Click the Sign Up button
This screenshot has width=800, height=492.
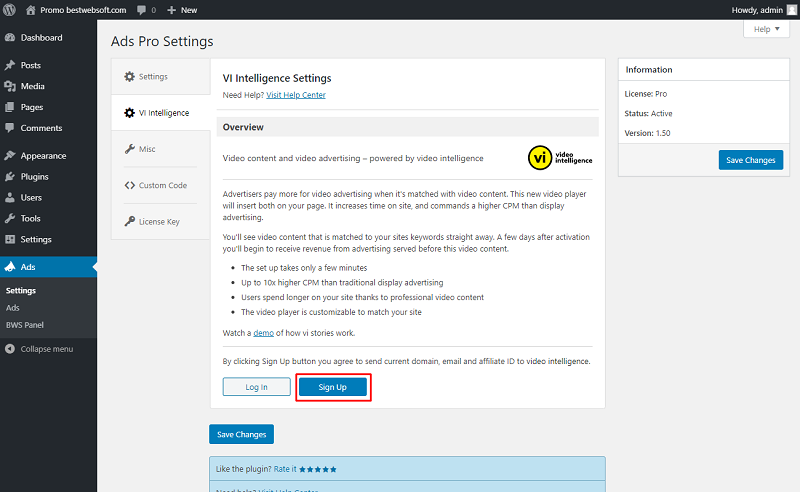[x=333, y=387]
